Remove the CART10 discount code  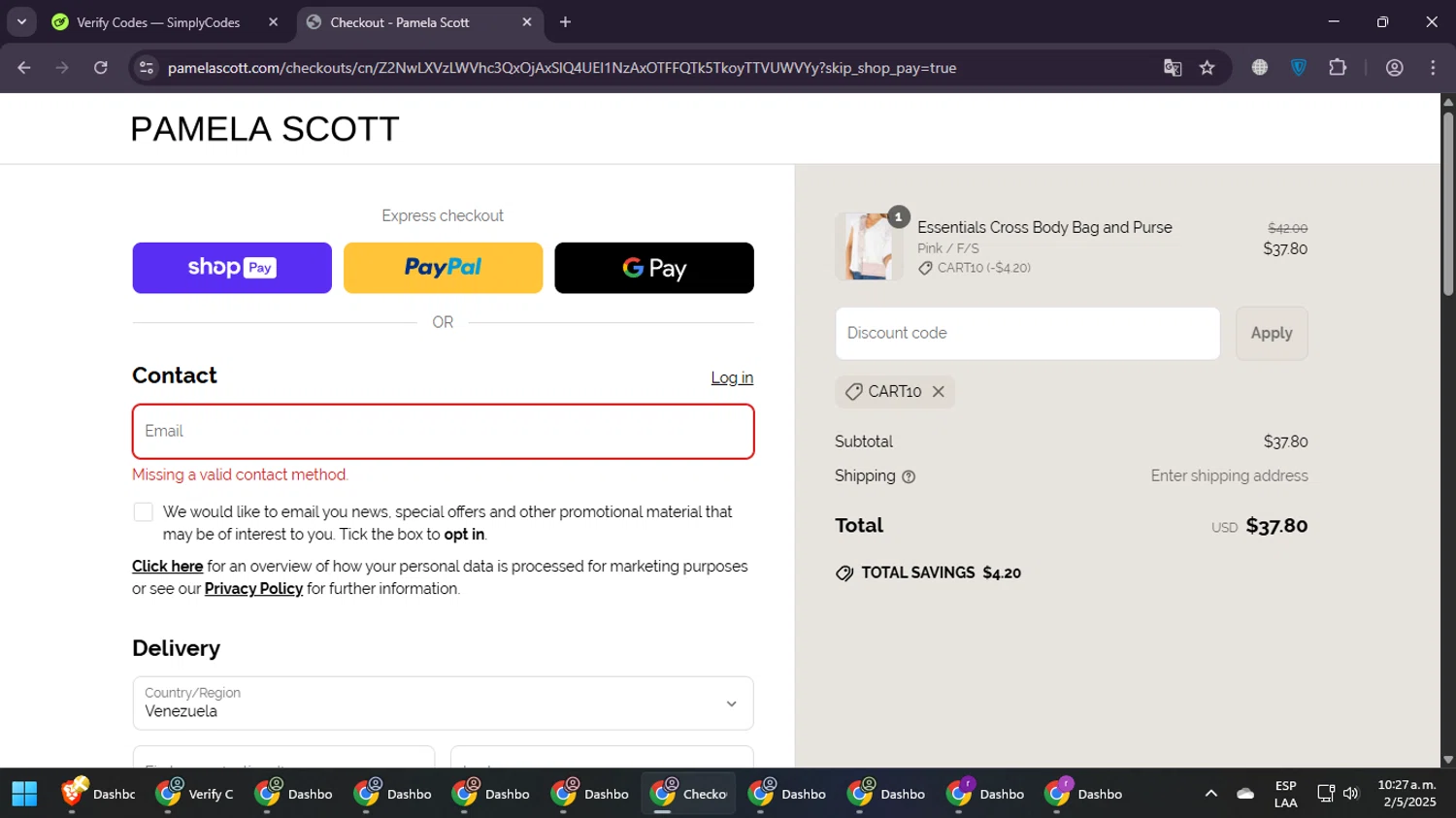click(939, 392)
